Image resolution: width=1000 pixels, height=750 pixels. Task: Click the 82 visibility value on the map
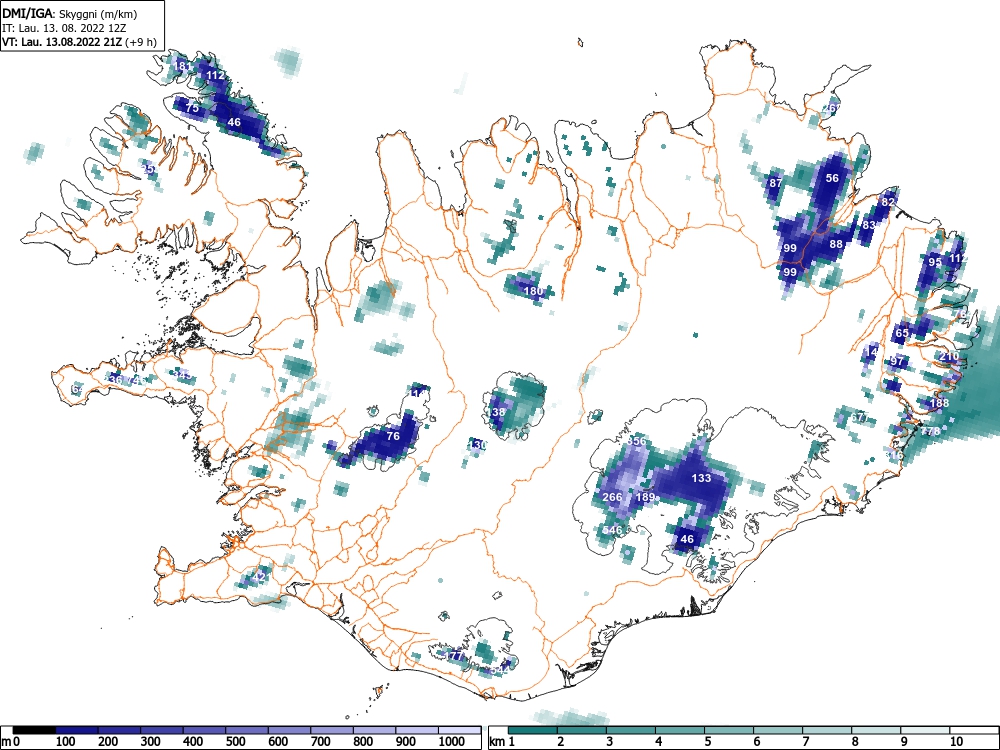click(x=888, y=202)
